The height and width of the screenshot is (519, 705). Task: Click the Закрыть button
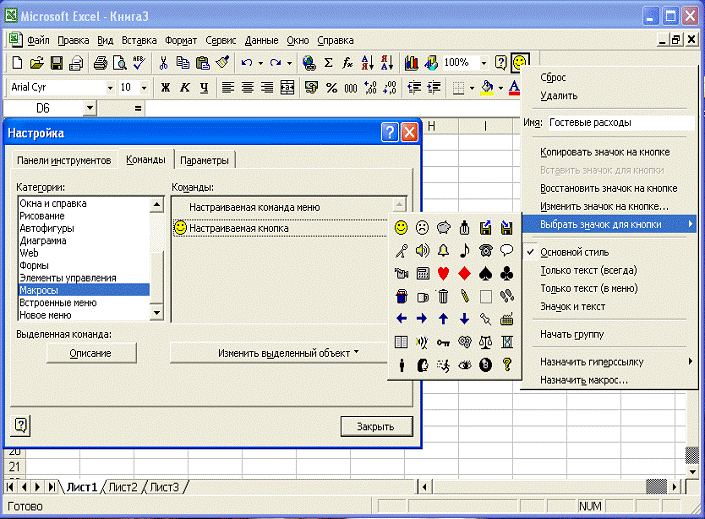coord(376,426)
